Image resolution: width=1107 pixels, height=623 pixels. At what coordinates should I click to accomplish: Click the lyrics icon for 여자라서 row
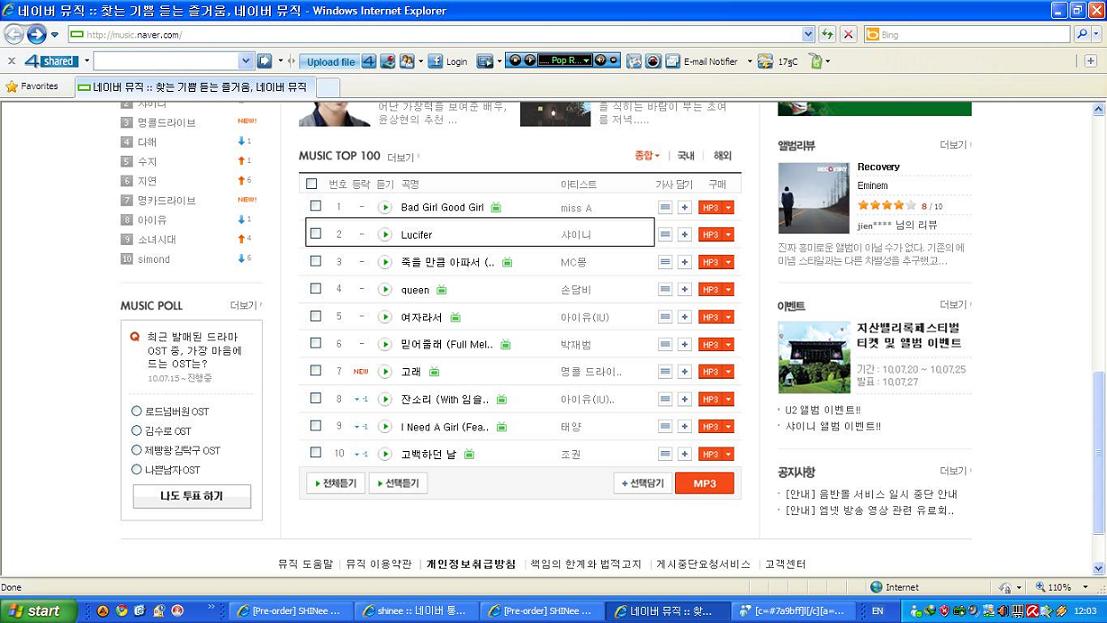pyautogui.click(x=665, y=317)
